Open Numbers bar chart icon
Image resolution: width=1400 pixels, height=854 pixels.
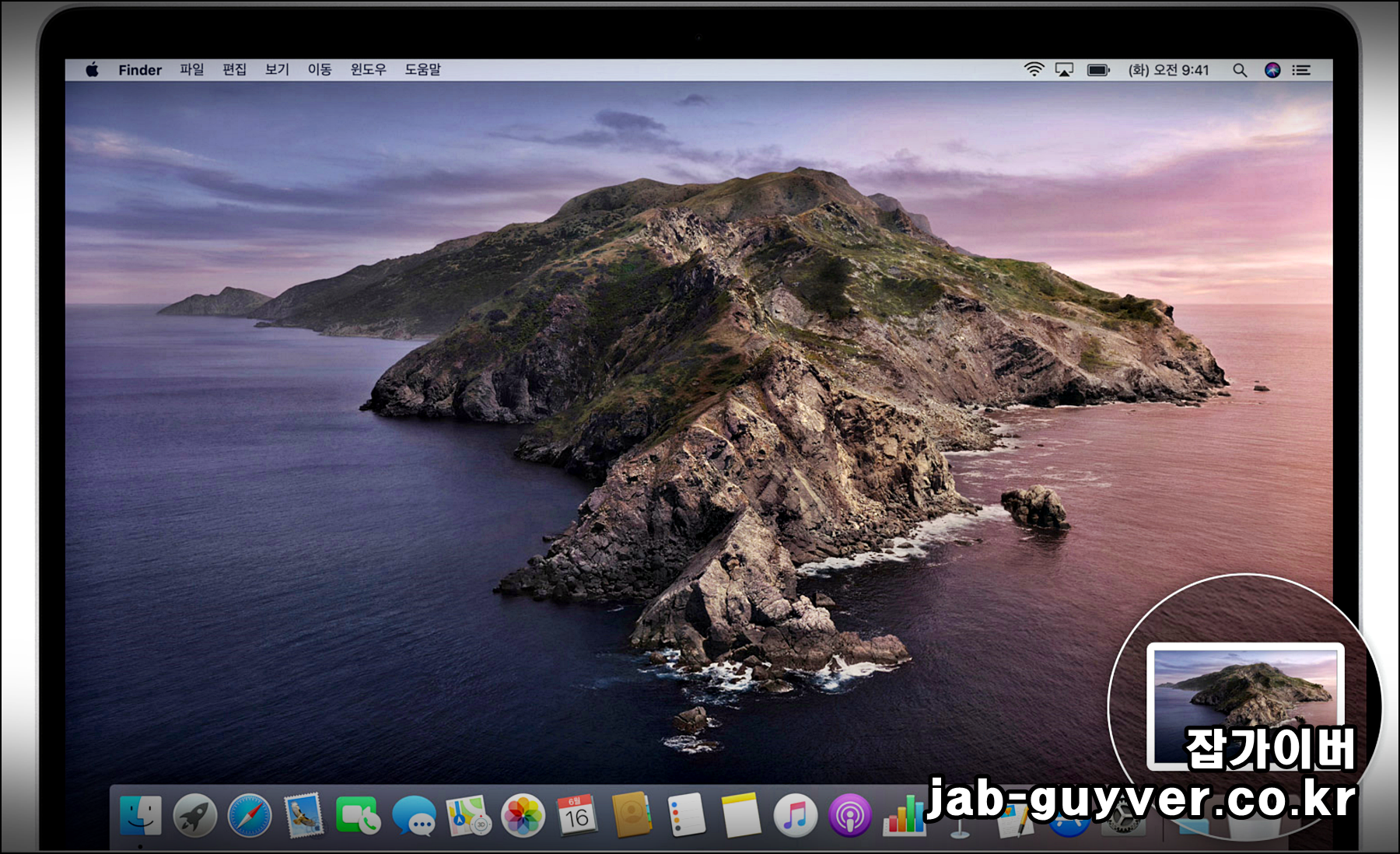pos(904,816)
